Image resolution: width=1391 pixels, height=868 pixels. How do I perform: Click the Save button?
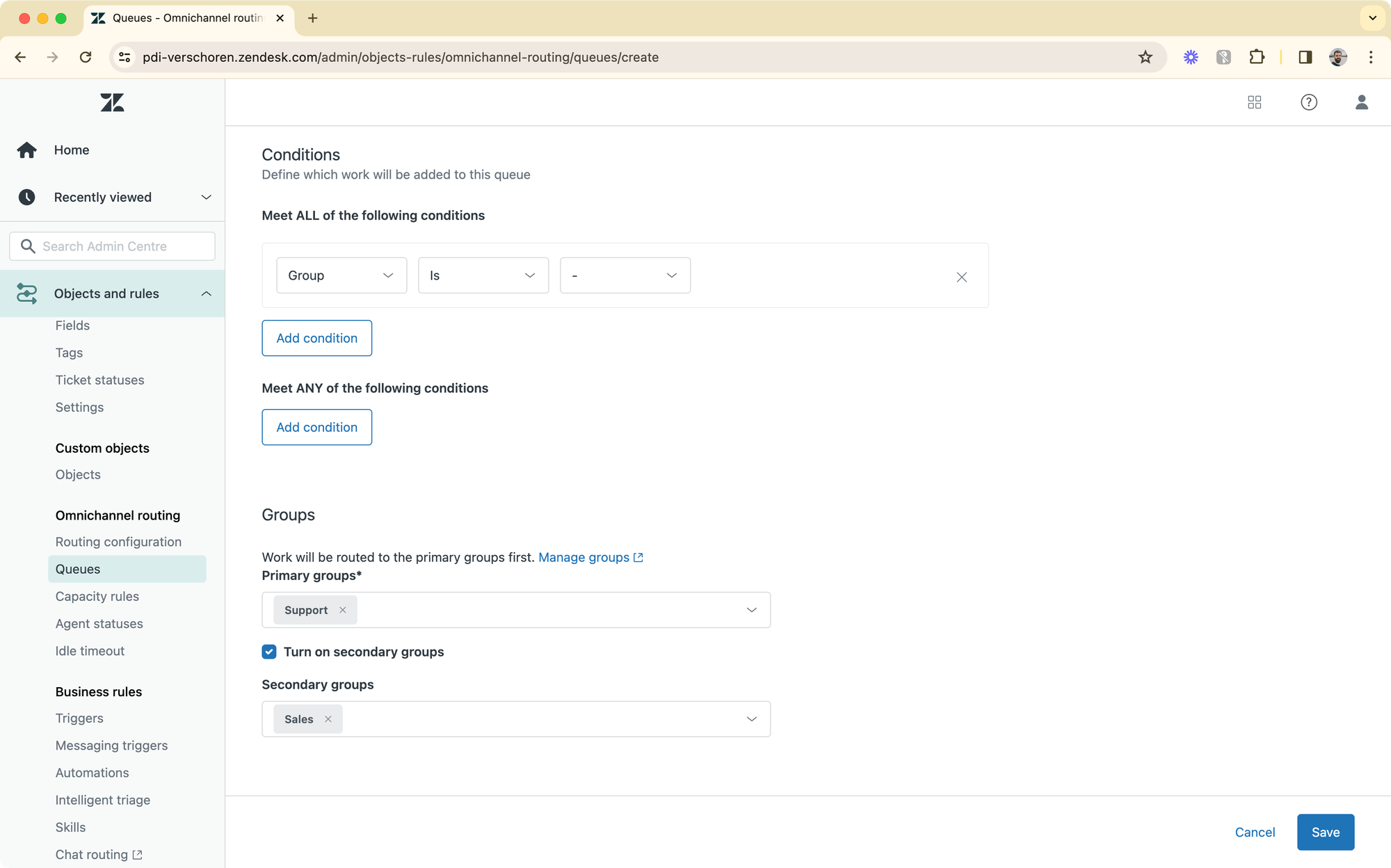pos(1325,832)
